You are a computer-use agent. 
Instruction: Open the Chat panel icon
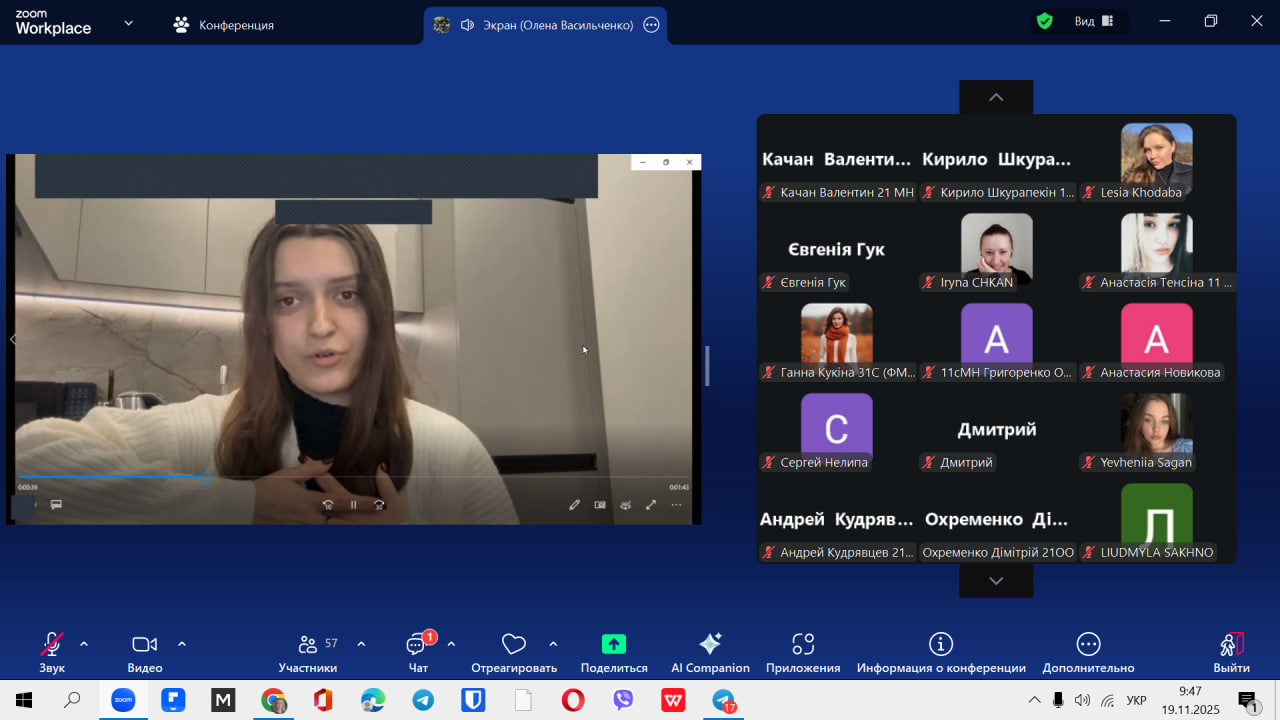417,645
